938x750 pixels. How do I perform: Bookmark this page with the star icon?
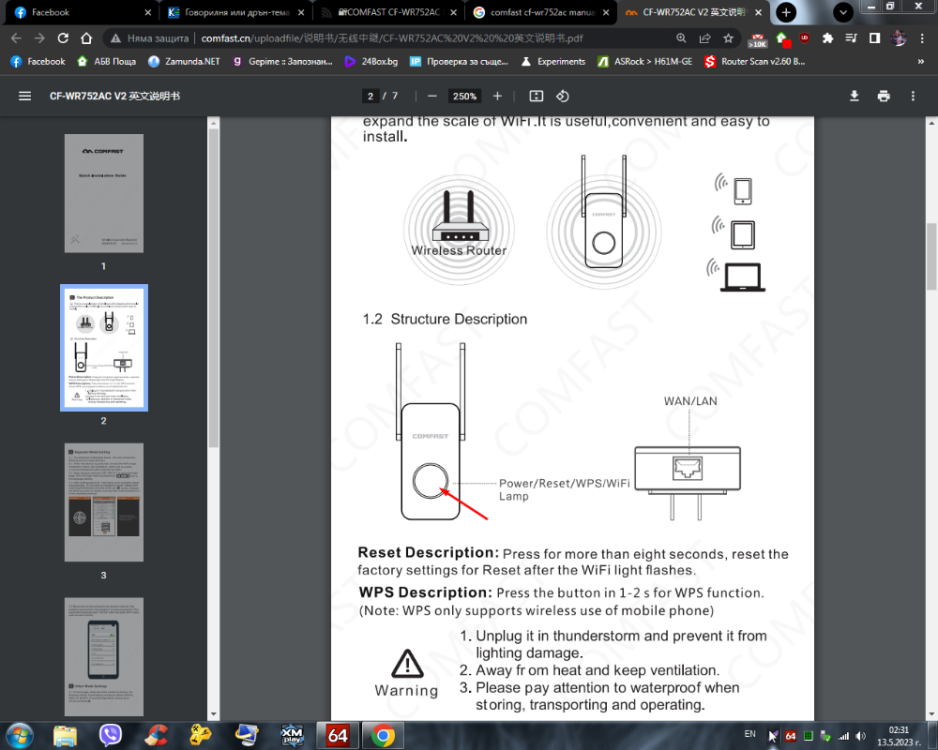click(728, 38)
